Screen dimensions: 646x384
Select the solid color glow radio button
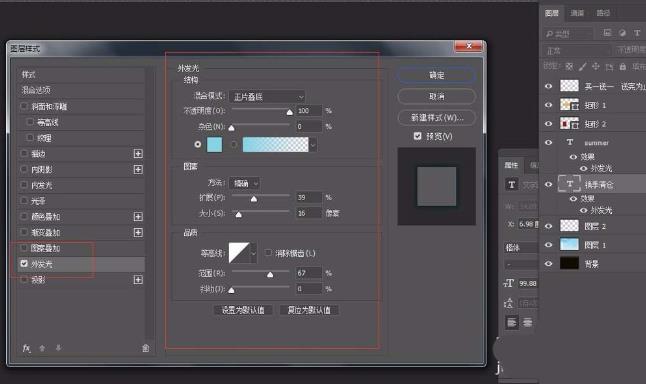coord(198,144)
